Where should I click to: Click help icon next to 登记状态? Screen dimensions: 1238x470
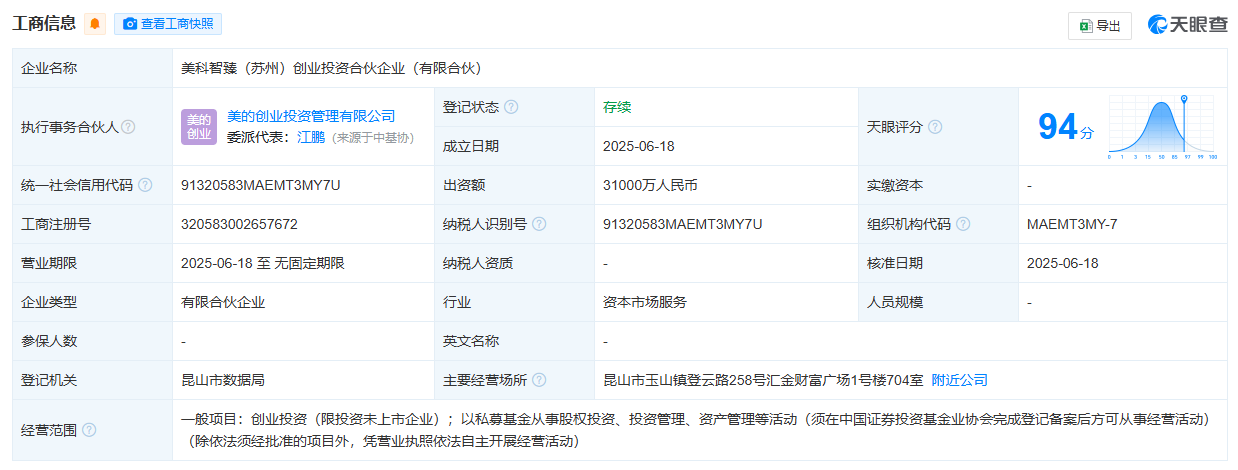click(511, 107)
